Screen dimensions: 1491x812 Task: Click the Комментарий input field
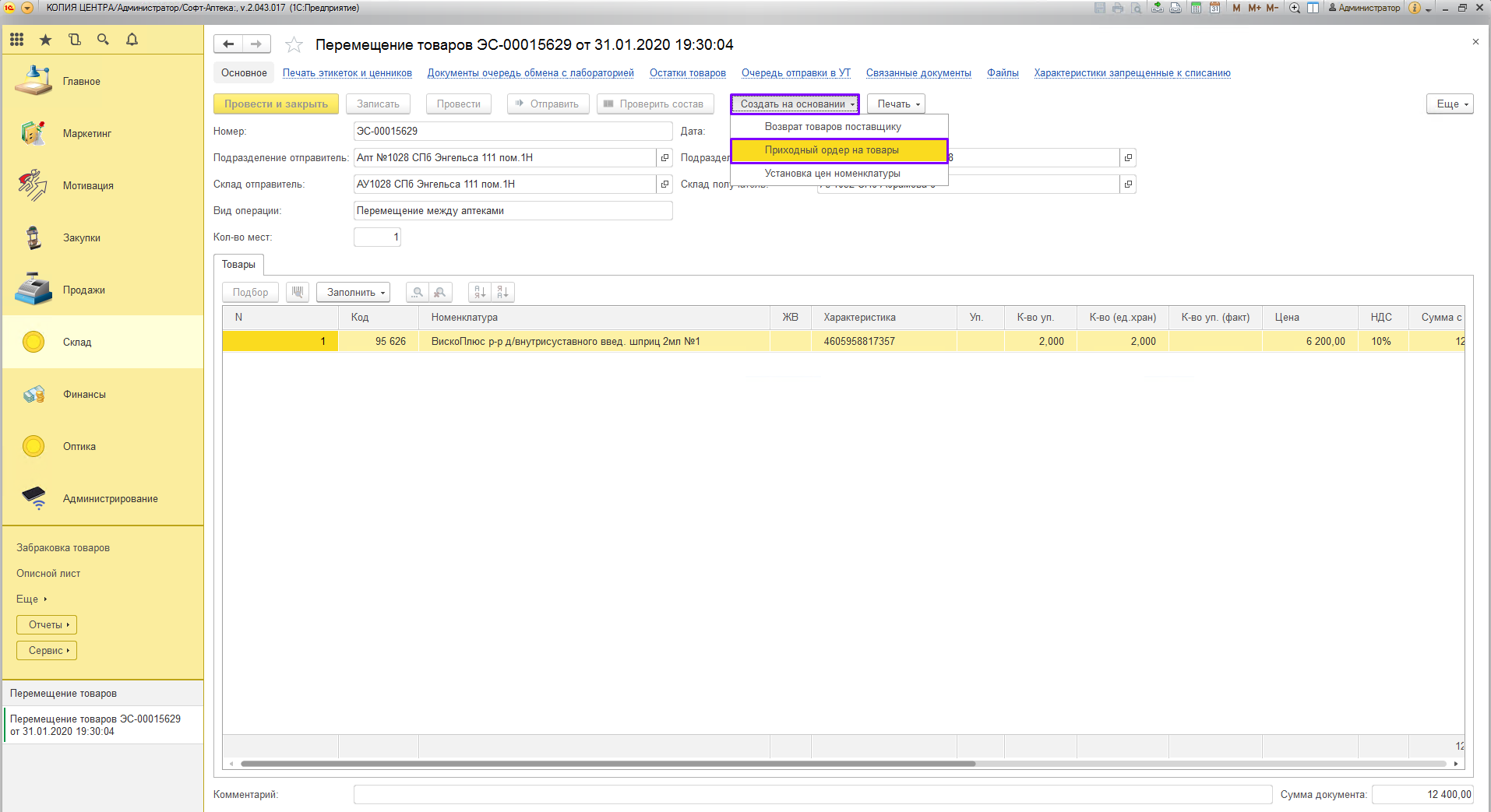click(x=812, y=794)
